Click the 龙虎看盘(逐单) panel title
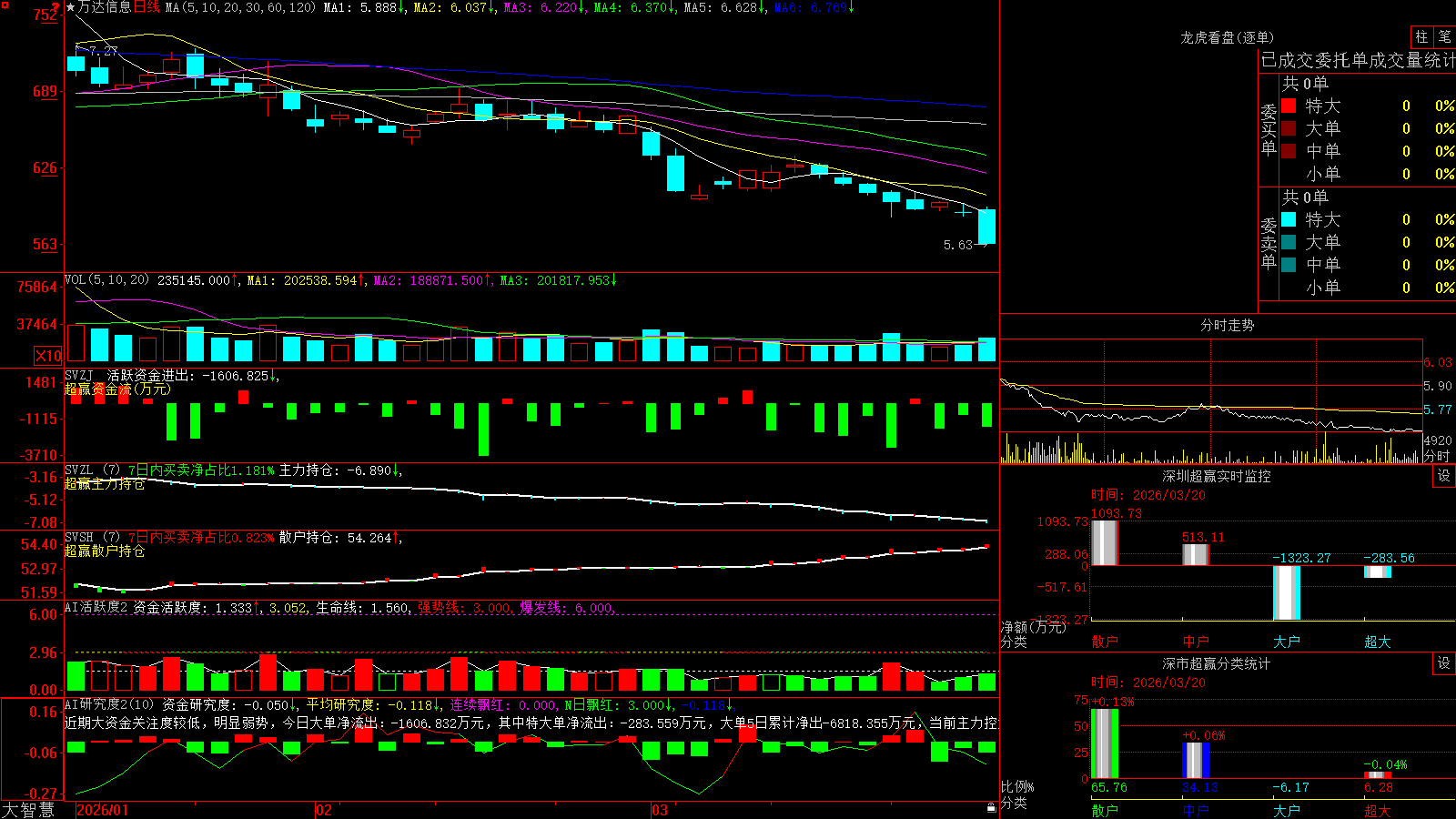This screenshot has height=819, width=1456. (1227, 37)
